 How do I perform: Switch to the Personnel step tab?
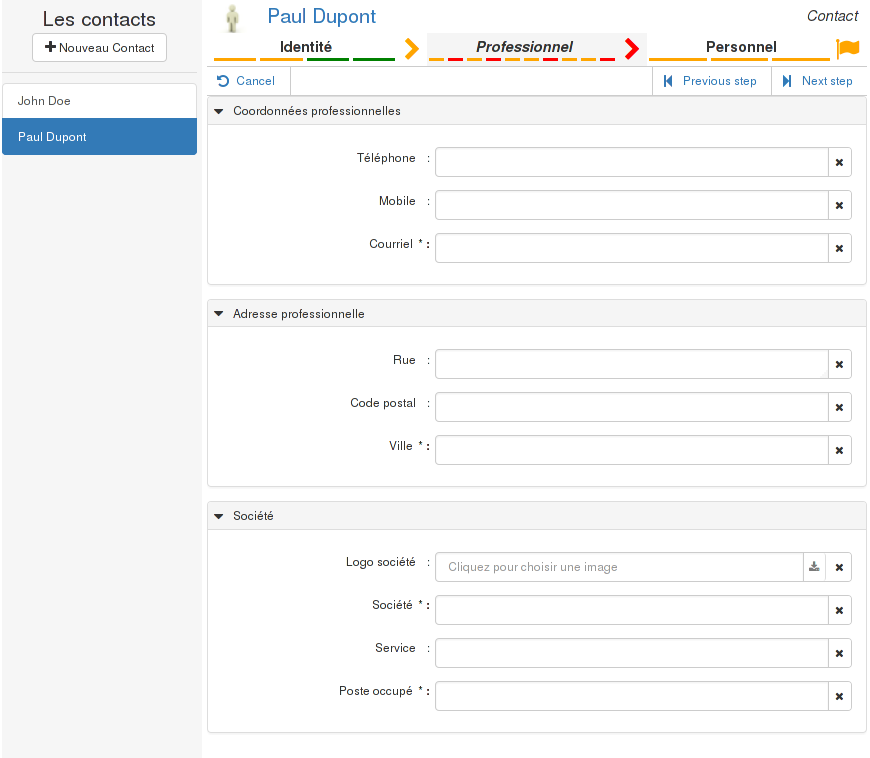click(740, 47)
